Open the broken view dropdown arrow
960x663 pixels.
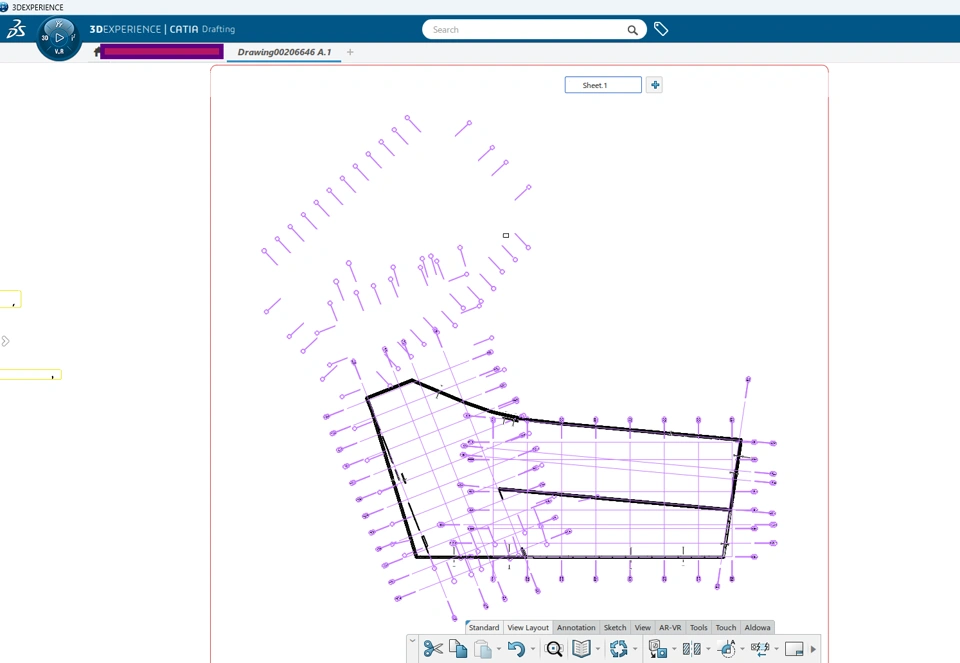click(776, 649)
